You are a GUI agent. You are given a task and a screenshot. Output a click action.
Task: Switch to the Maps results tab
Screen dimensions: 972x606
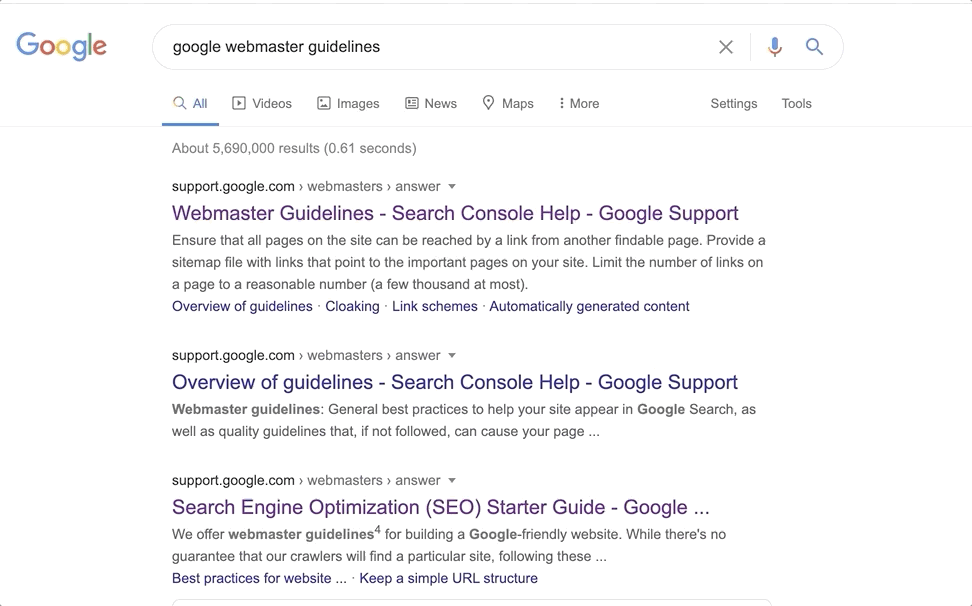[x=508, y=103]
